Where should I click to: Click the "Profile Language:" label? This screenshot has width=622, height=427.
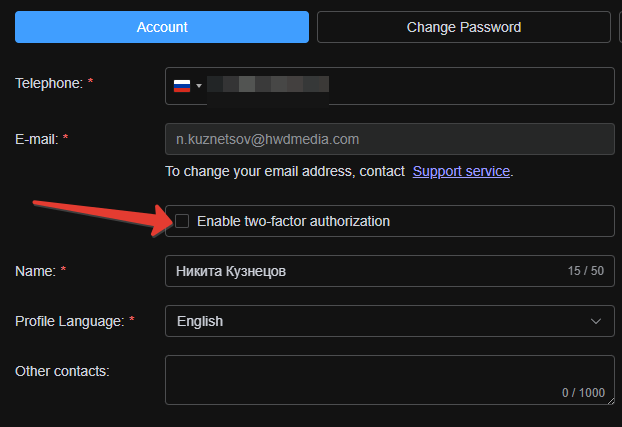pos(69,321)
